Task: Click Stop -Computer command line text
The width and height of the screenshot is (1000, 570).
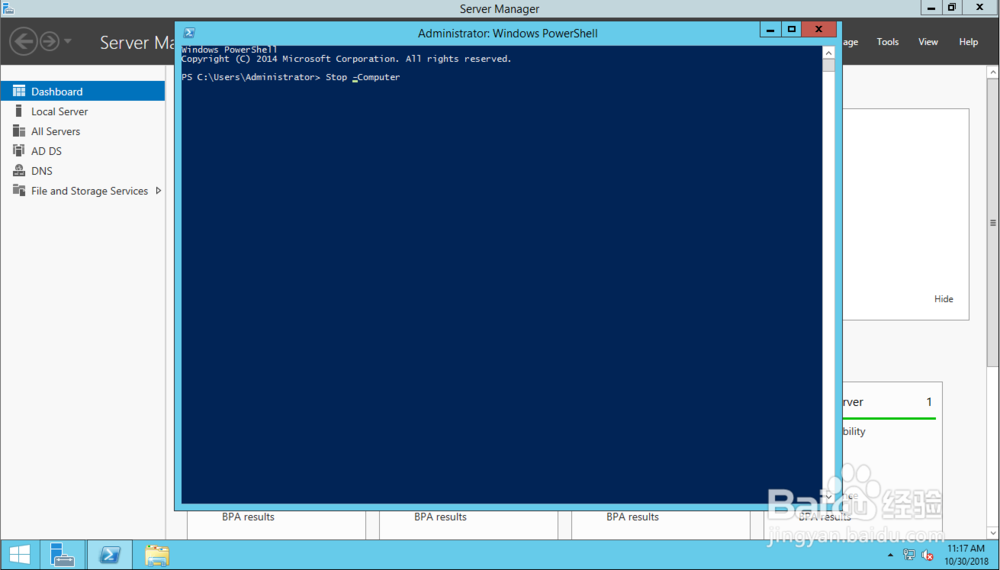Action: click(363, 77)
